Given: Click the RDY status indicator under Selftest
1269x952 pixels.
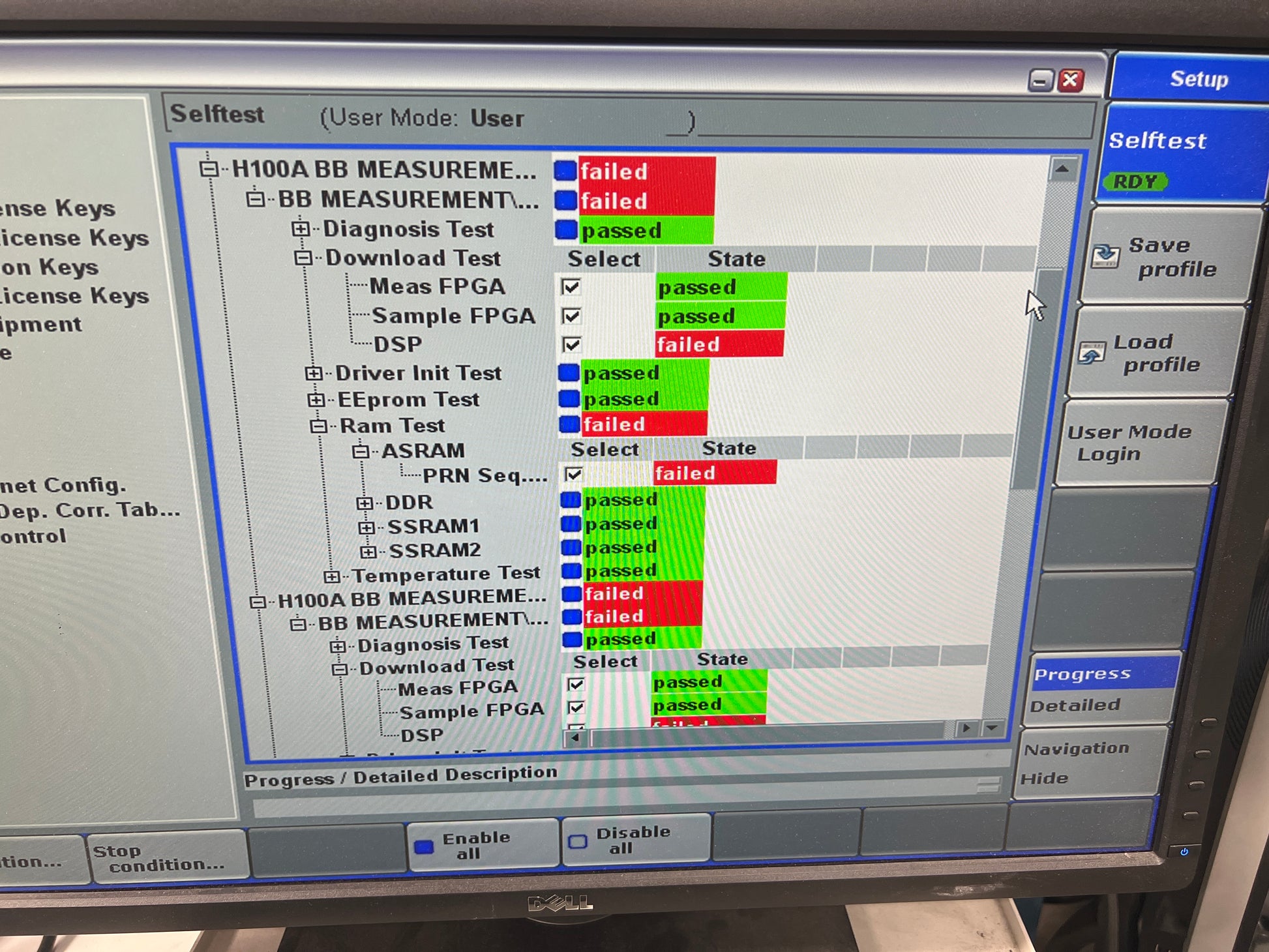Looking at the screenshot, I should click(x=1135, y=181).
